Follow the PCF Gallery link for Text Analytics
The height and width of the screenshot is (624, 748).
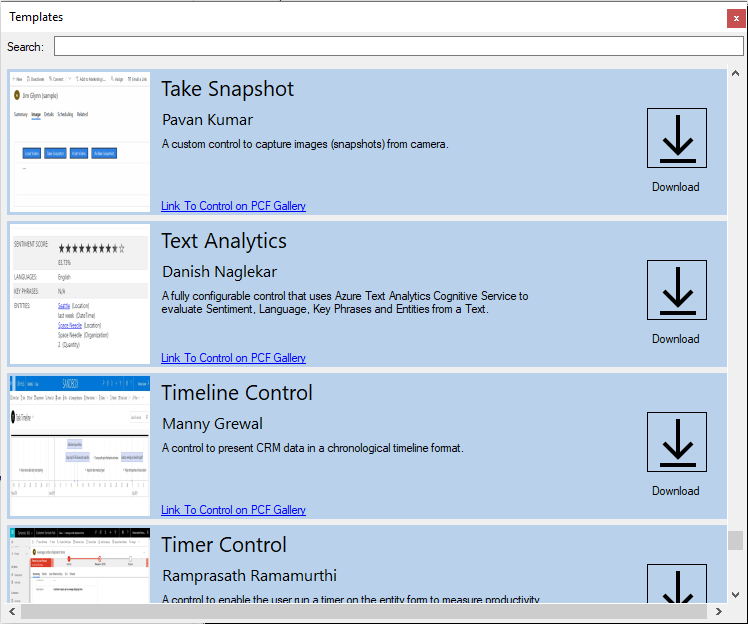tap(233, 358)
